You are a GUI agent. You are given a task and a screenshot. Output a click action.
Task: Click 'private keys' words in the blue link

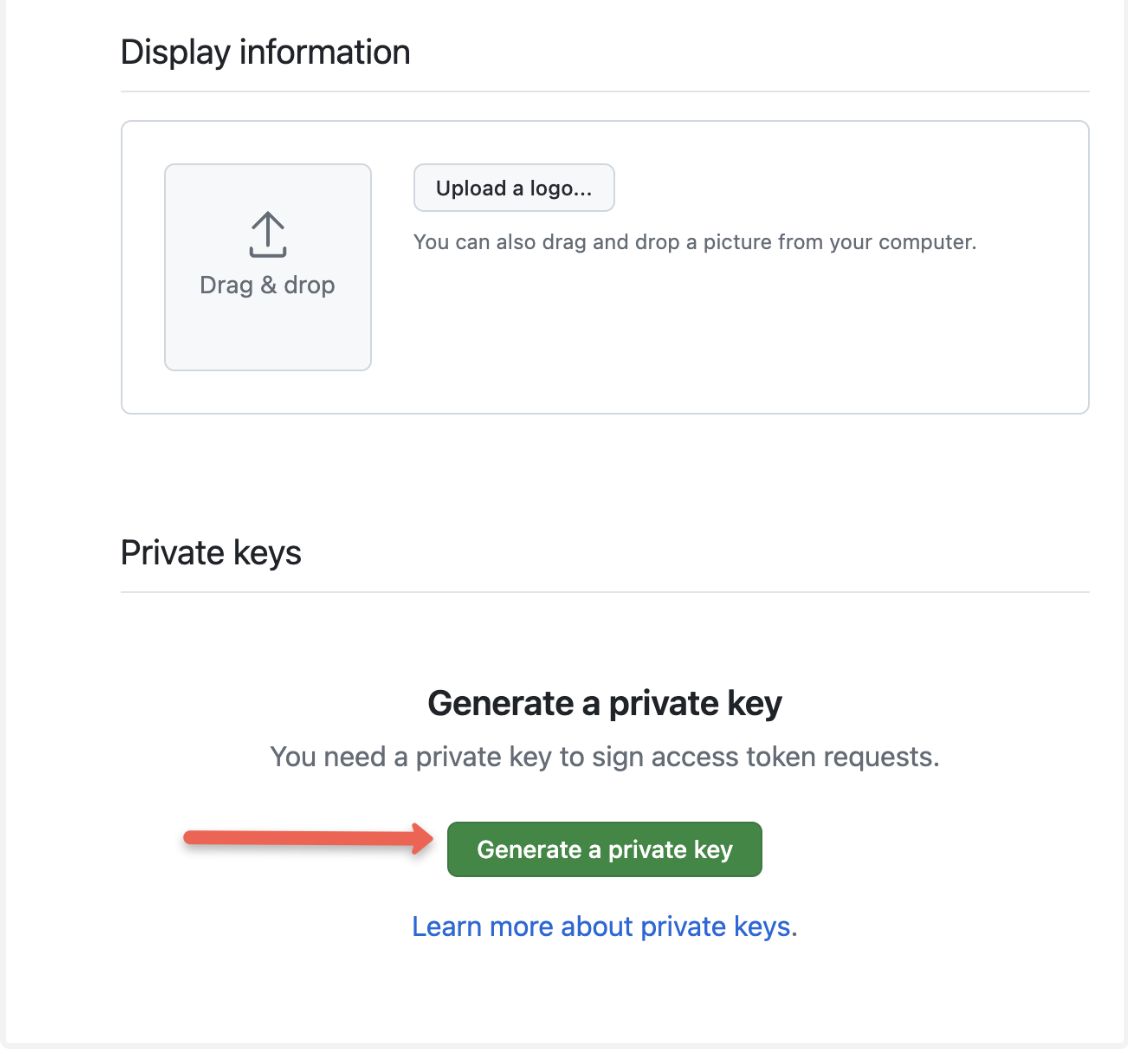click(715, 927)
